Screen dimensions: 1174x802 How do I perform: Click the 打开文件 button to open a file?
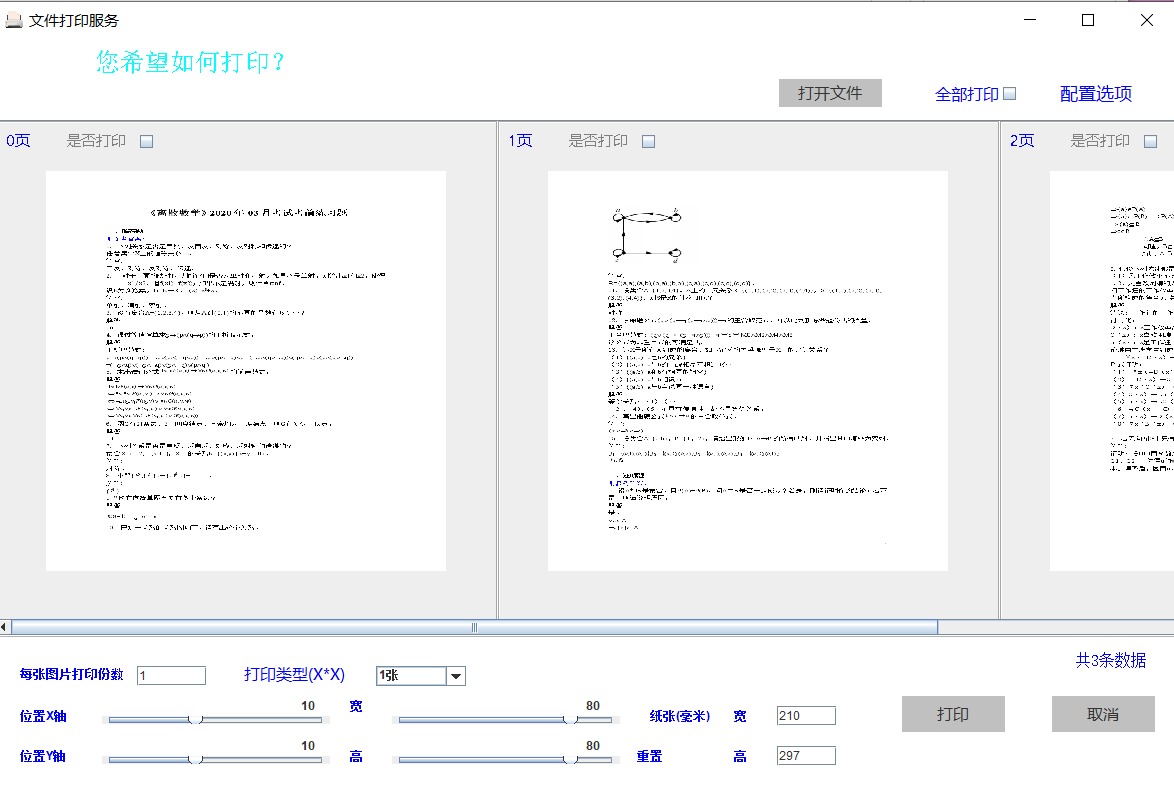(x=830, y=92)
